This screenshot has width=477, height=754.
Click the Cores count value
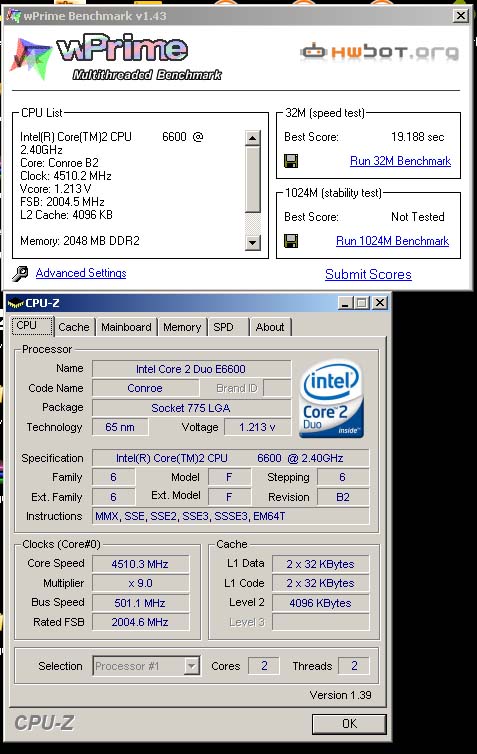pos(264,666)
